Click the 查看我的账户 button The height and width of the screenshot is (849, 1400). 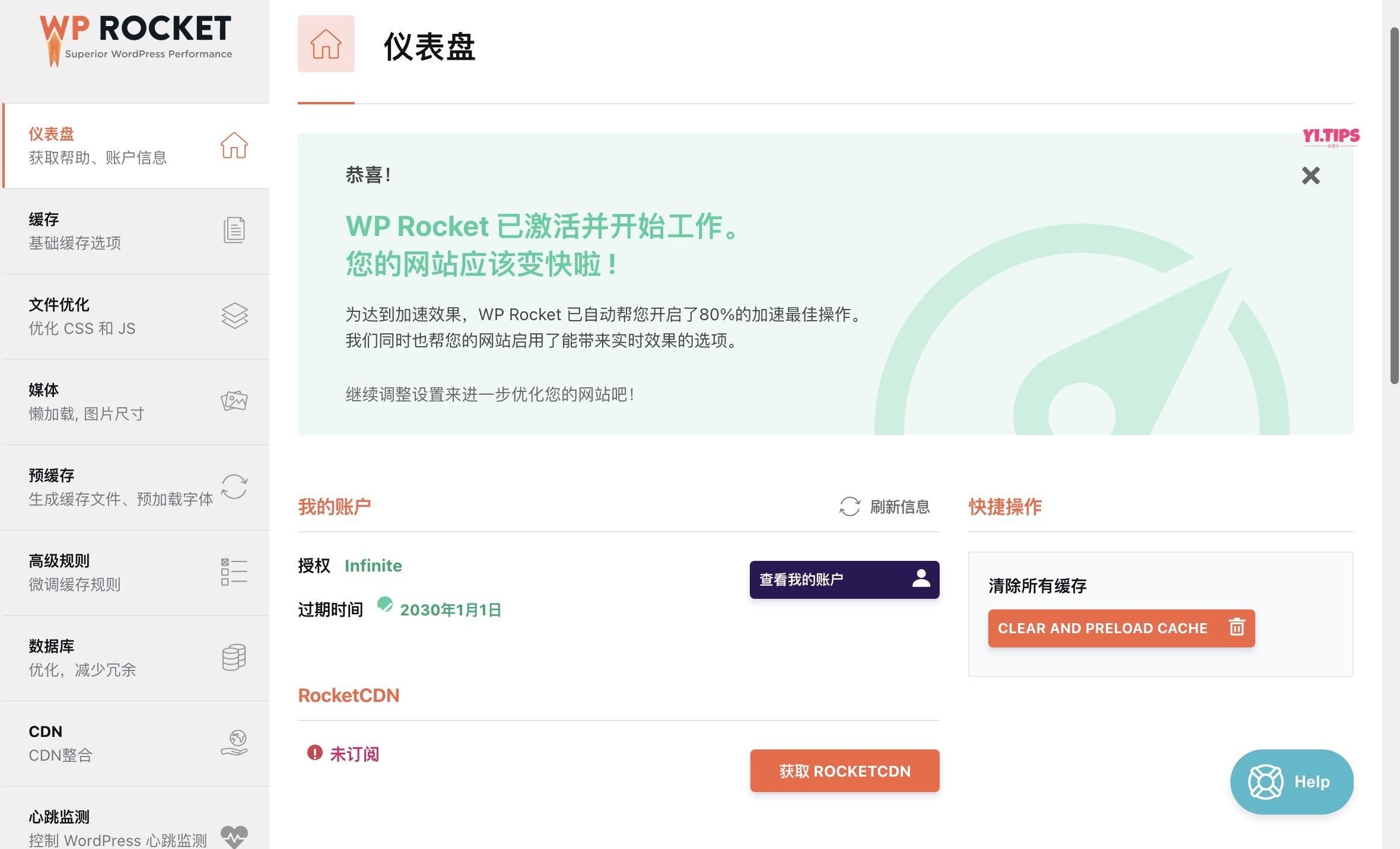(845, 580)
